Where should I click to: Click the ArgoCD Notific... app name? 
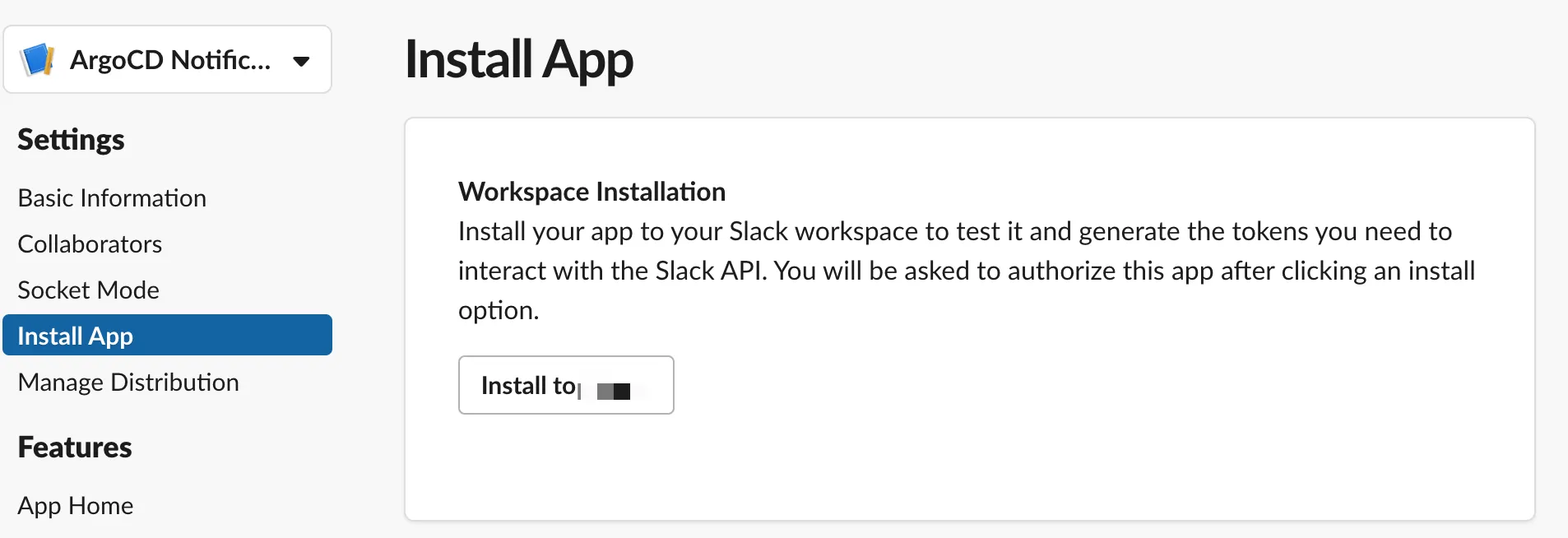(x=169, y=60)
